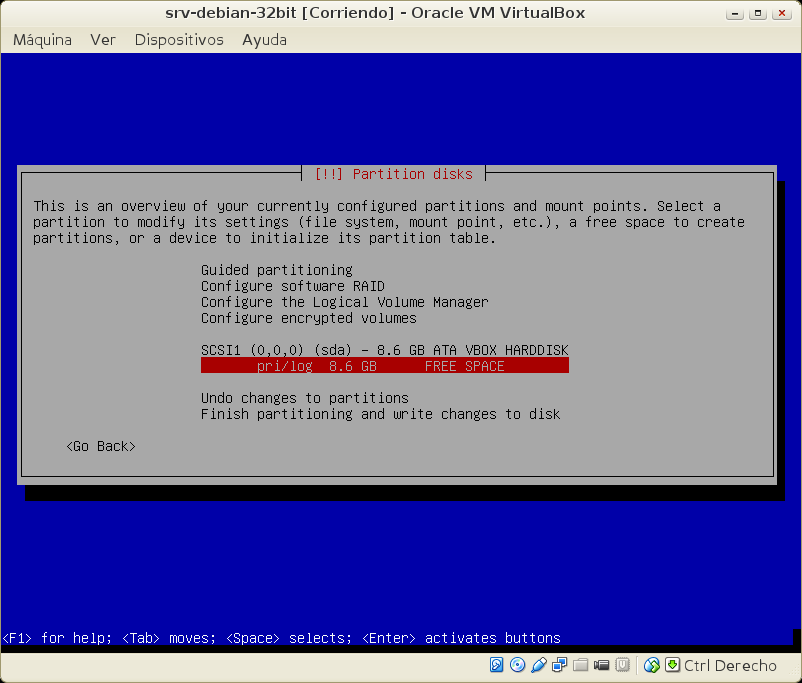Select Finish partitioning and write changes to disk
802x683 pixels.
coord(381,414)
